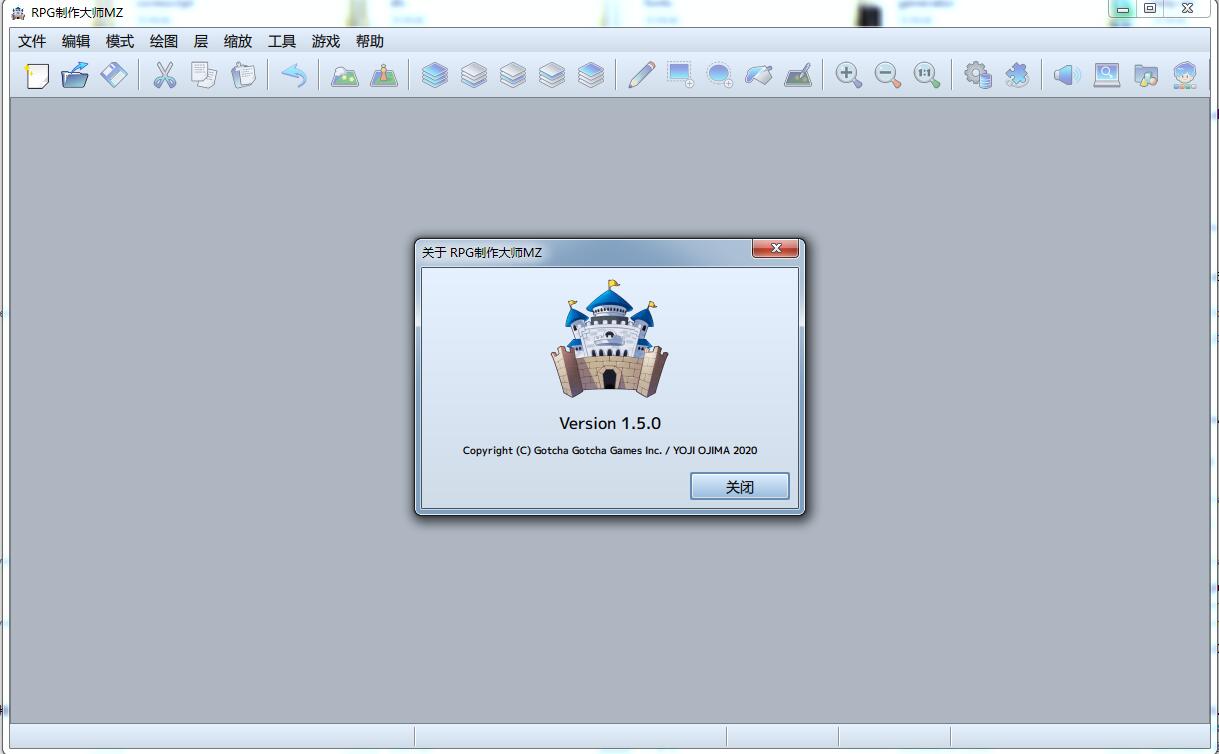Select the all-blue Automatic layer icon
Viewport: 1219px width, 754px height.
tap(435, 75)
